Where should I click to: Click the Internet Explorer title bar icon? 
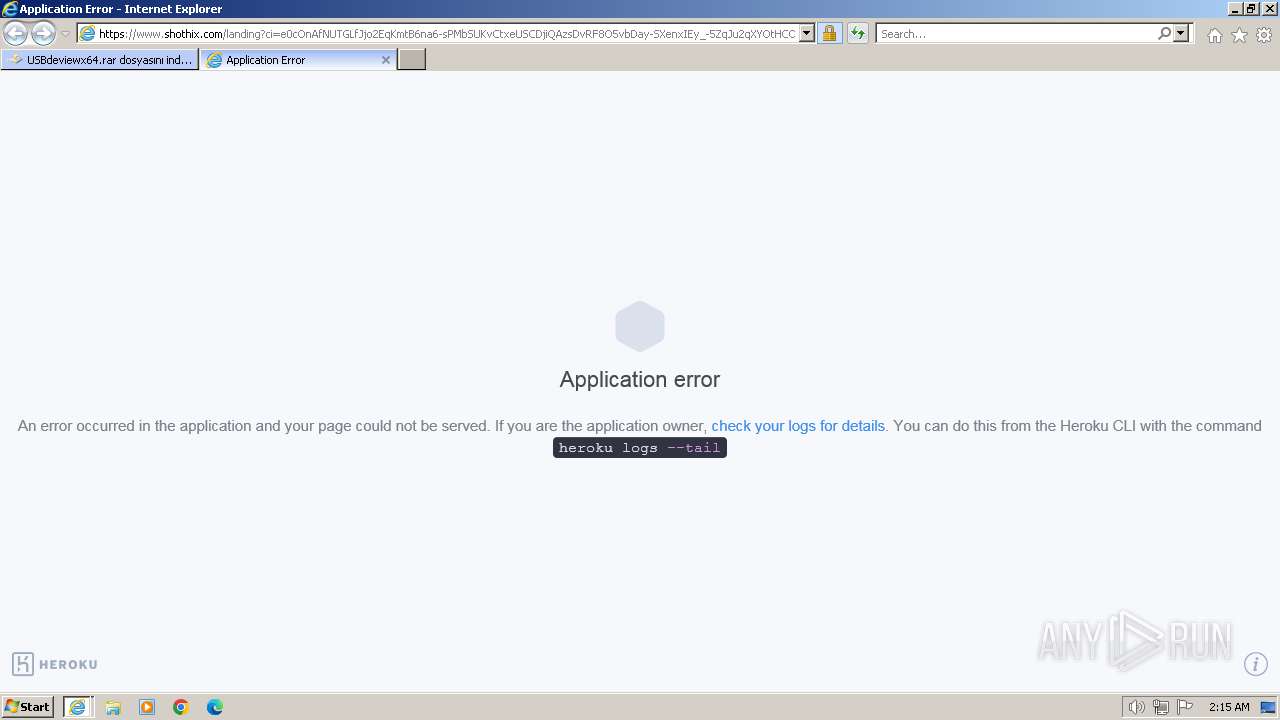tap(10, 9)
